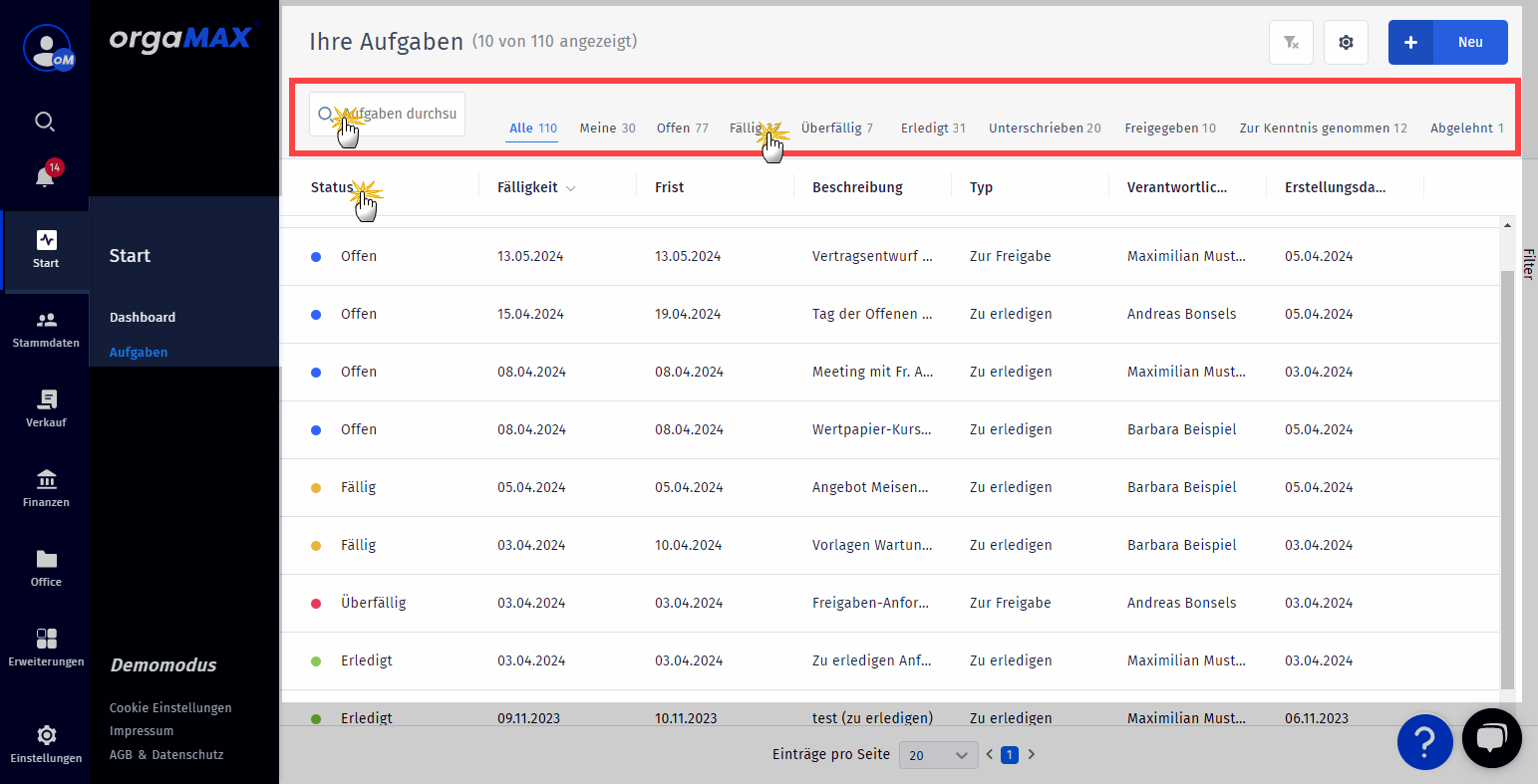The image size is (1538, 784).
Task: Select the Start sidebar icon
Action: (x=46, y=250)
